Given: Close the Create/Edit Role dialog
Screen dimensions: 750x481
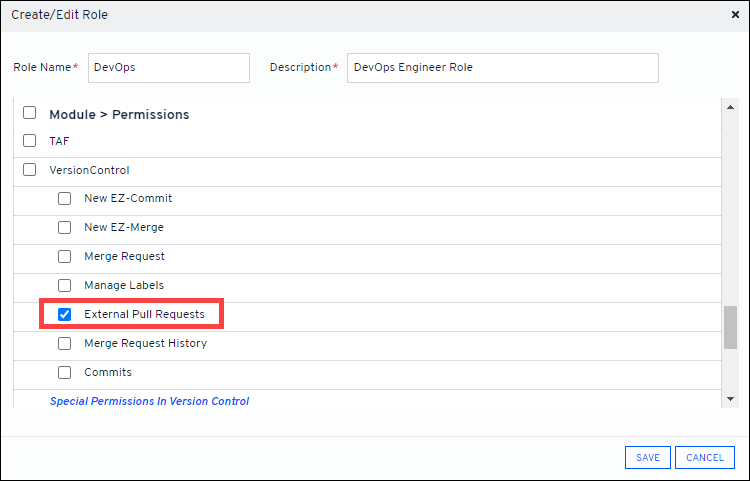Looking at the screenshot, I should pyautogui.click(x=736, y=15).
